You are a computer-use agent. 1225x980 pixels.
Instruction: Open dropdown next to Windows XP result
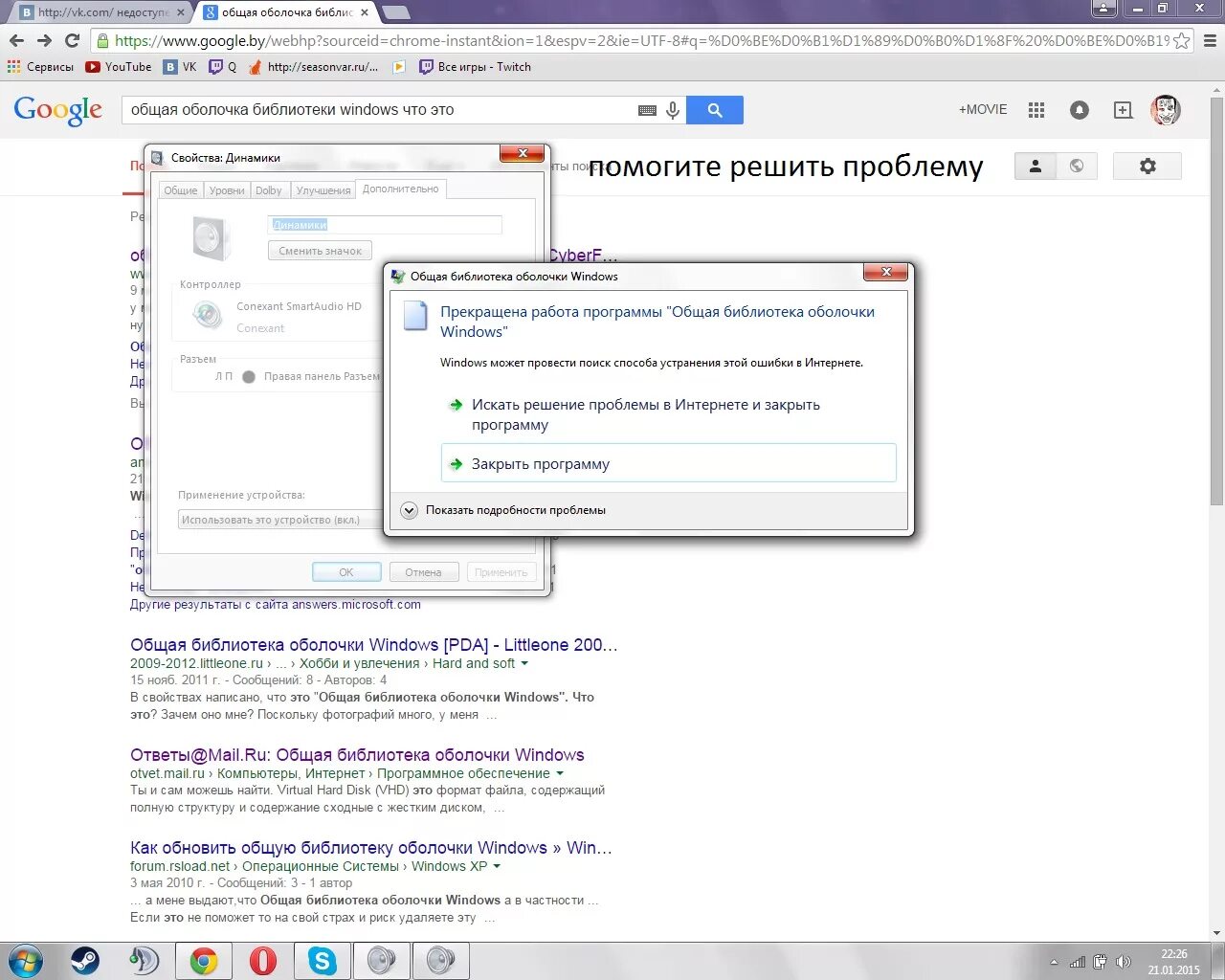pyautogui.click(x=497, y=866)
